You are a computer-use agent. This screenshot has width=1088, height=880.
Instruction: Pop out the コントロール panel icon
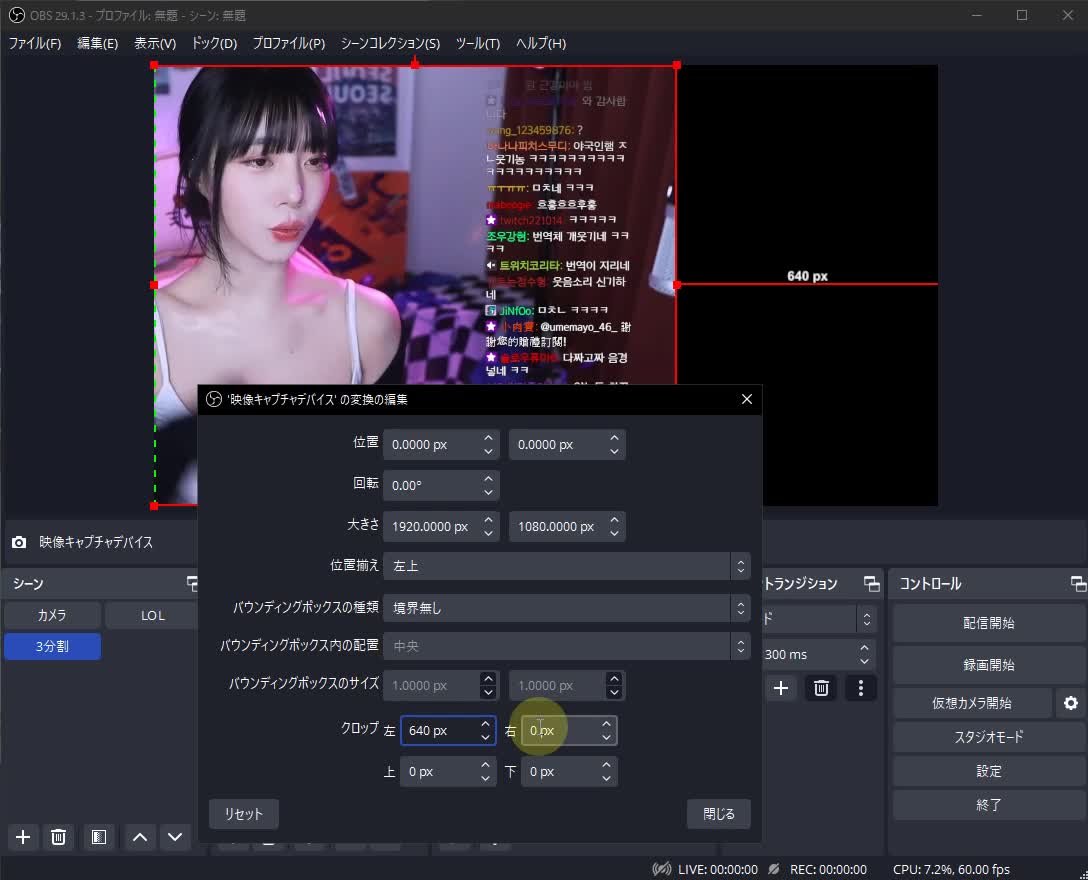1078,583
